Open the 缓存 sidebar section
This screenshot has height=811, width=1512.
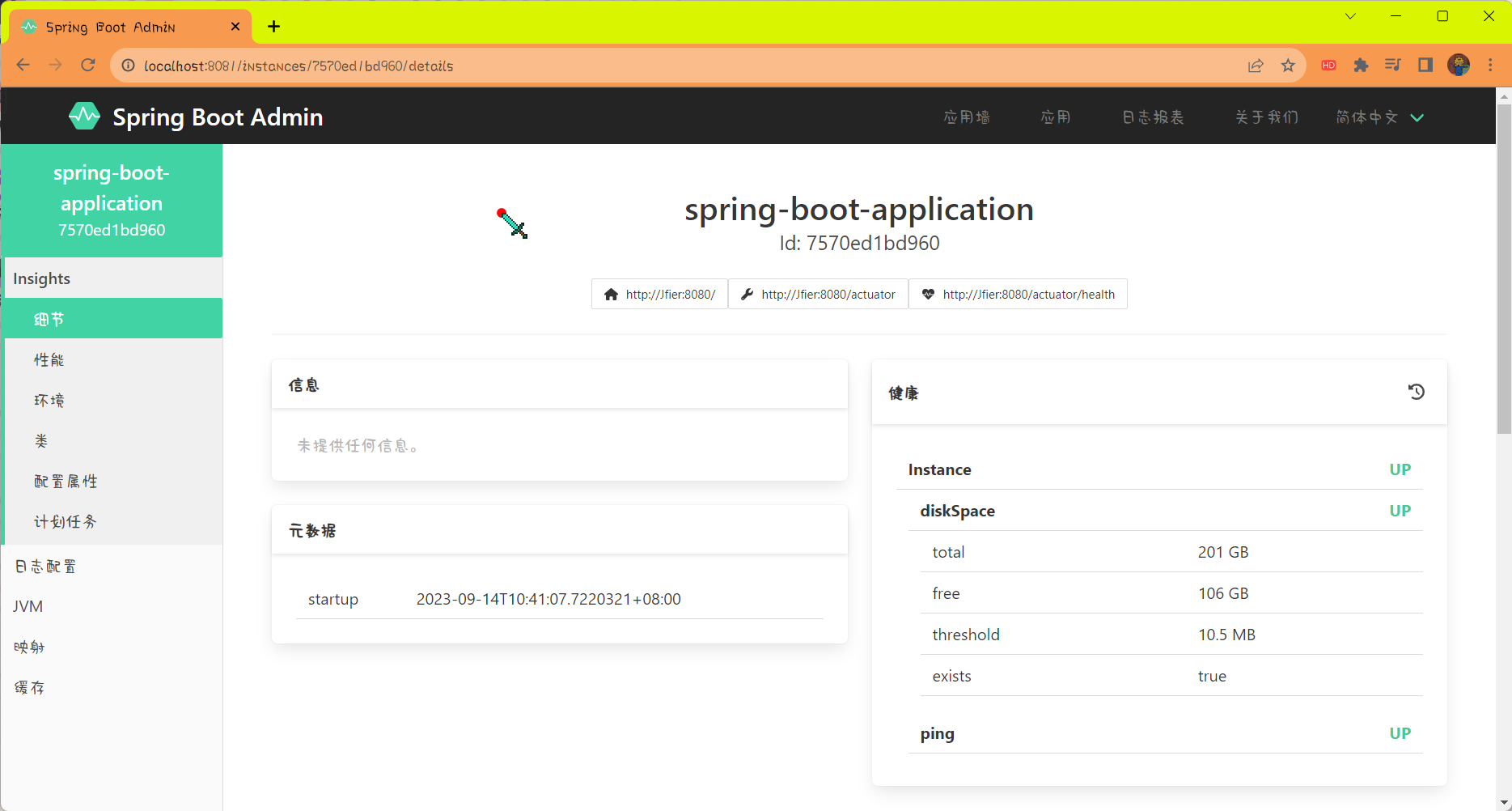(112, 687)
